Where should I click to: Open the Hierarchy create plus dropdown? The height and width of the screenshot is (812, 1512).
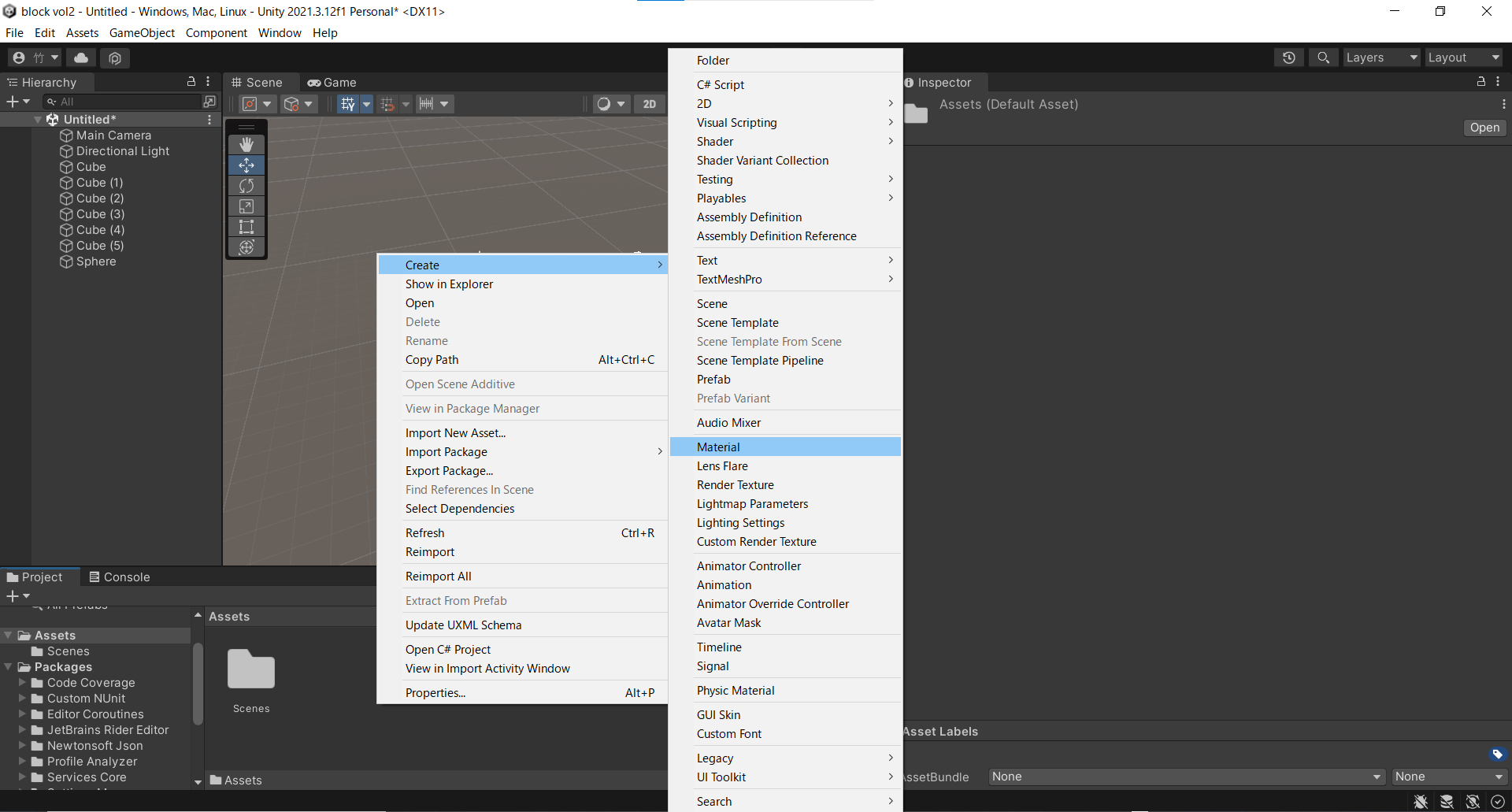tap(18, 102)
